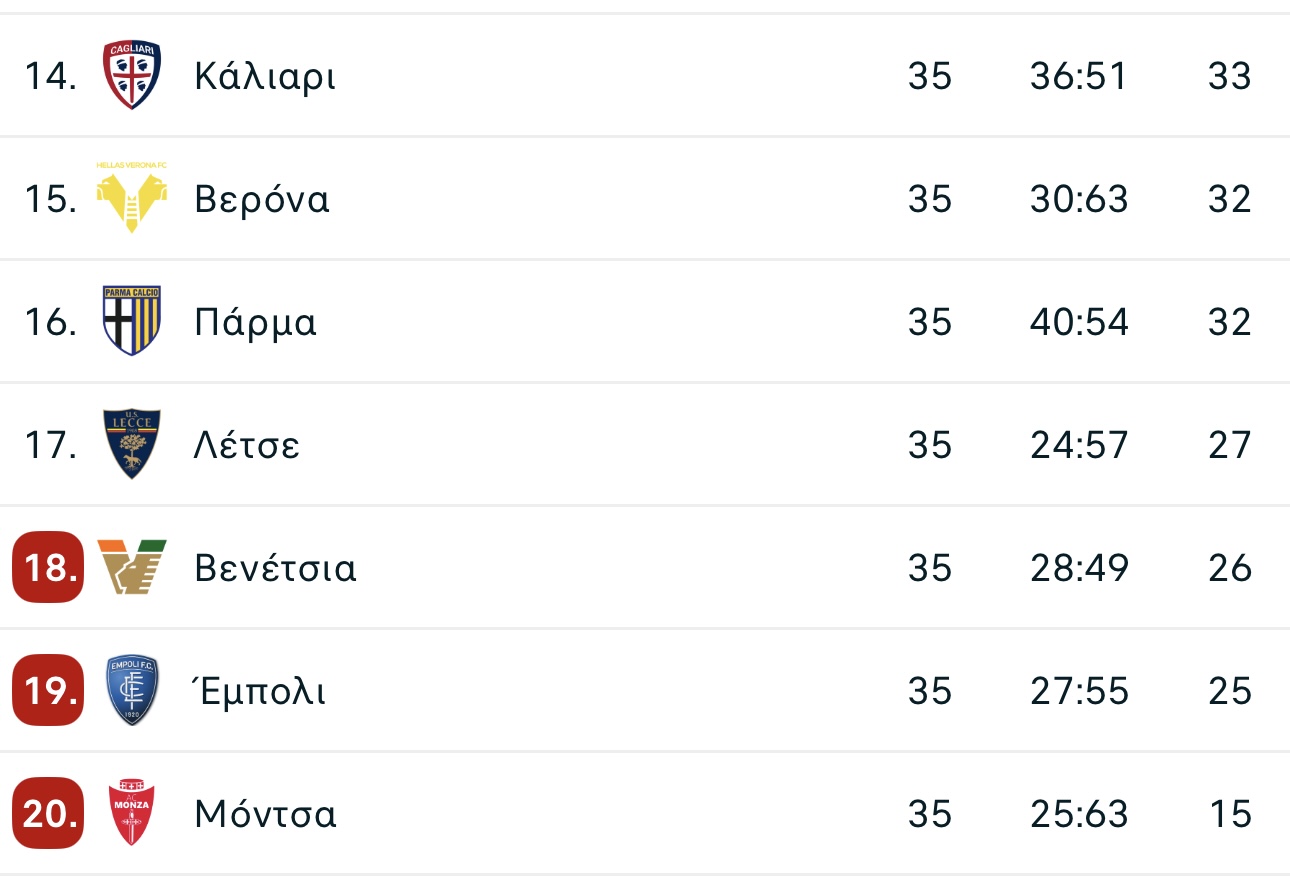
Task: Open the Λέτσε team name link
Action: pos(247,445)
